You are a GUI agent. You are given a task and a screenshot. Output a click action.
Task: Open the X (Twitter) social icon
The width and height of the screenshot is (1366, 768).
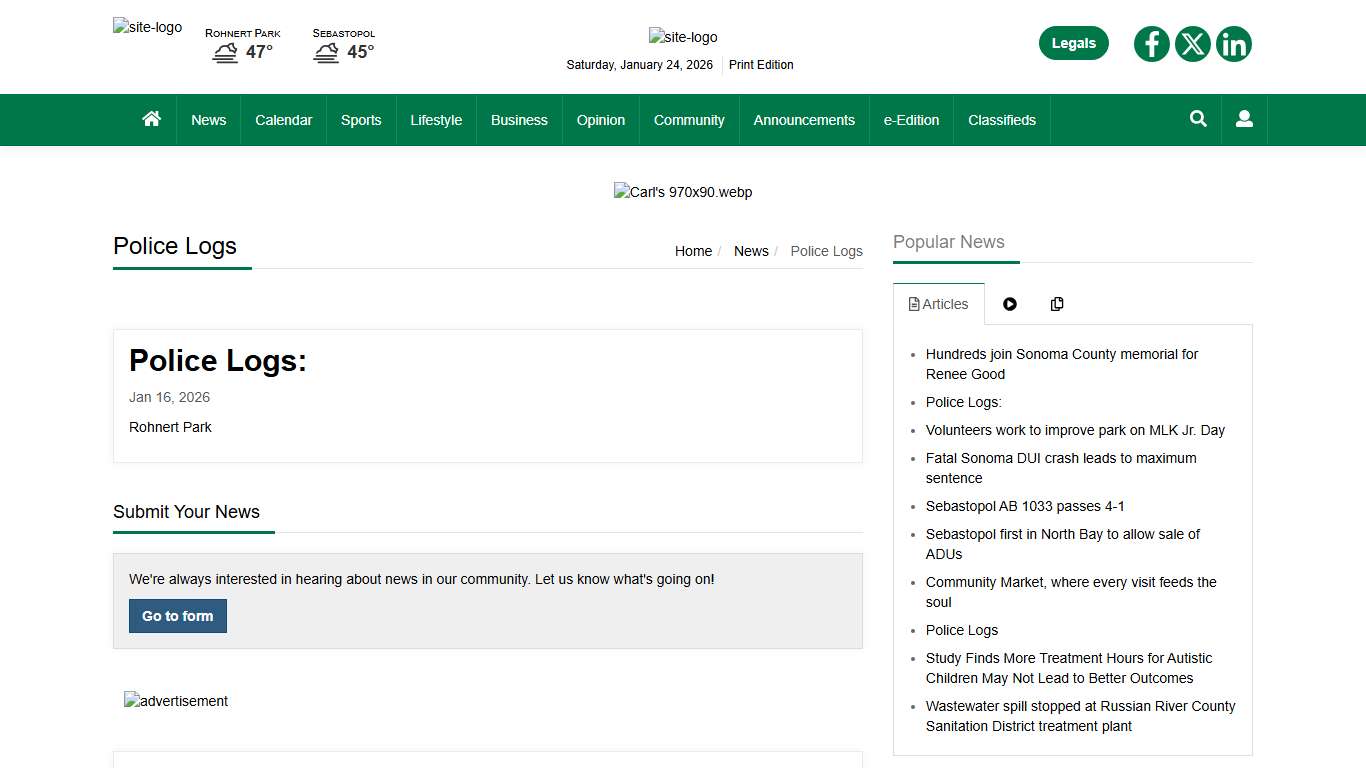(x=1192, y=44)
